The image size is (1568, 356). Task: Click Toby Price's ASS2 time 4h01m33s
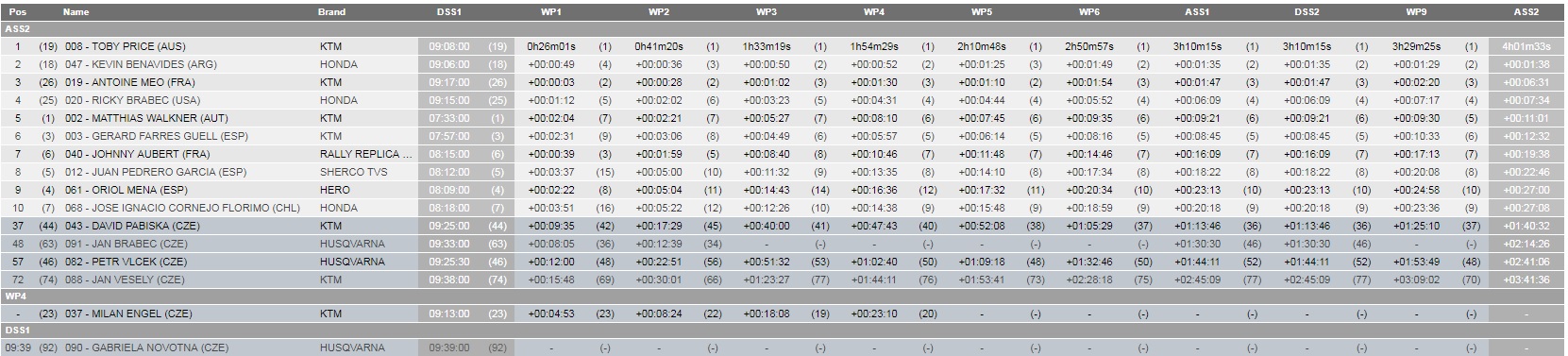[x=1526, y=46]
